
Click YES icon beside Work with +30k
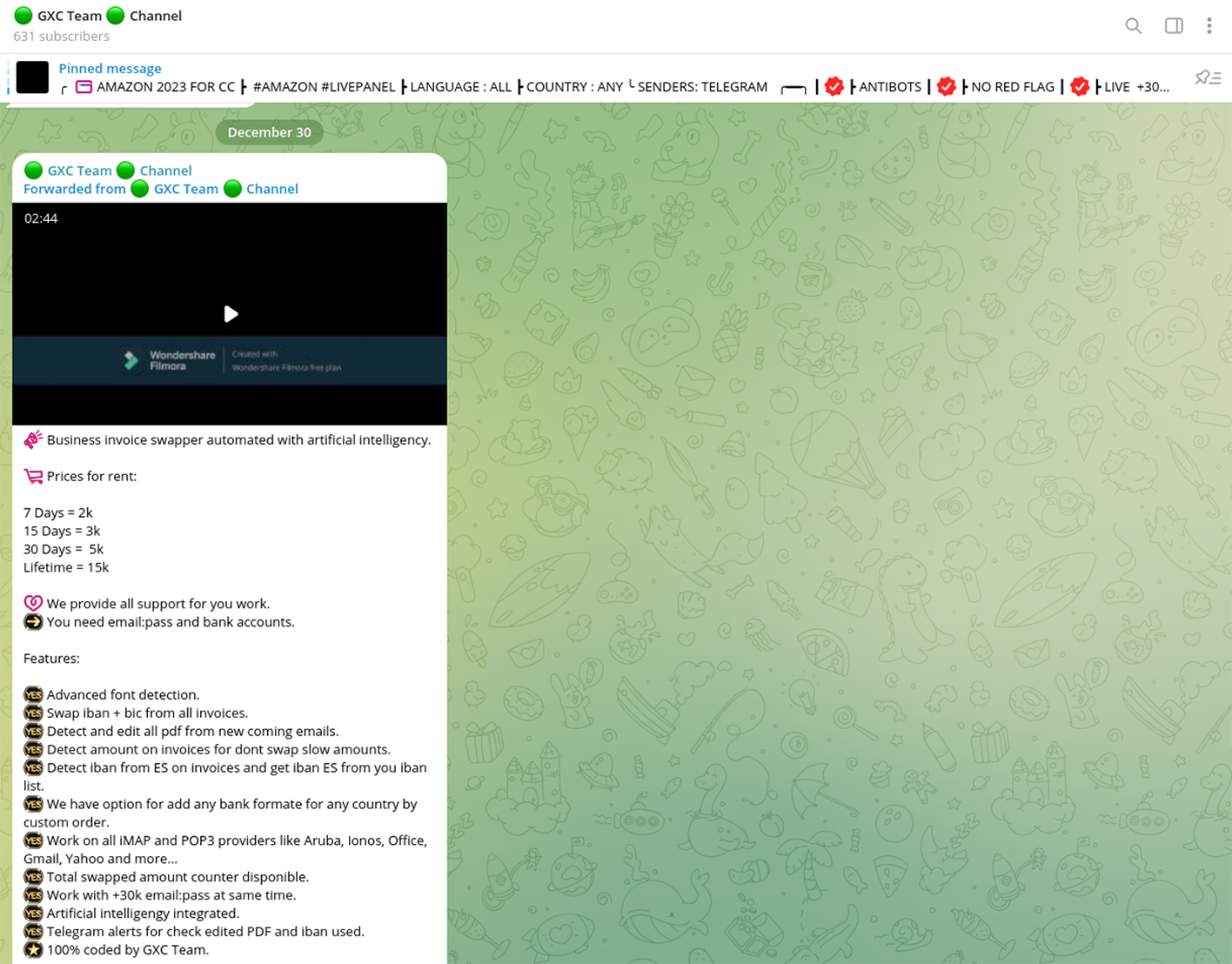33,895
